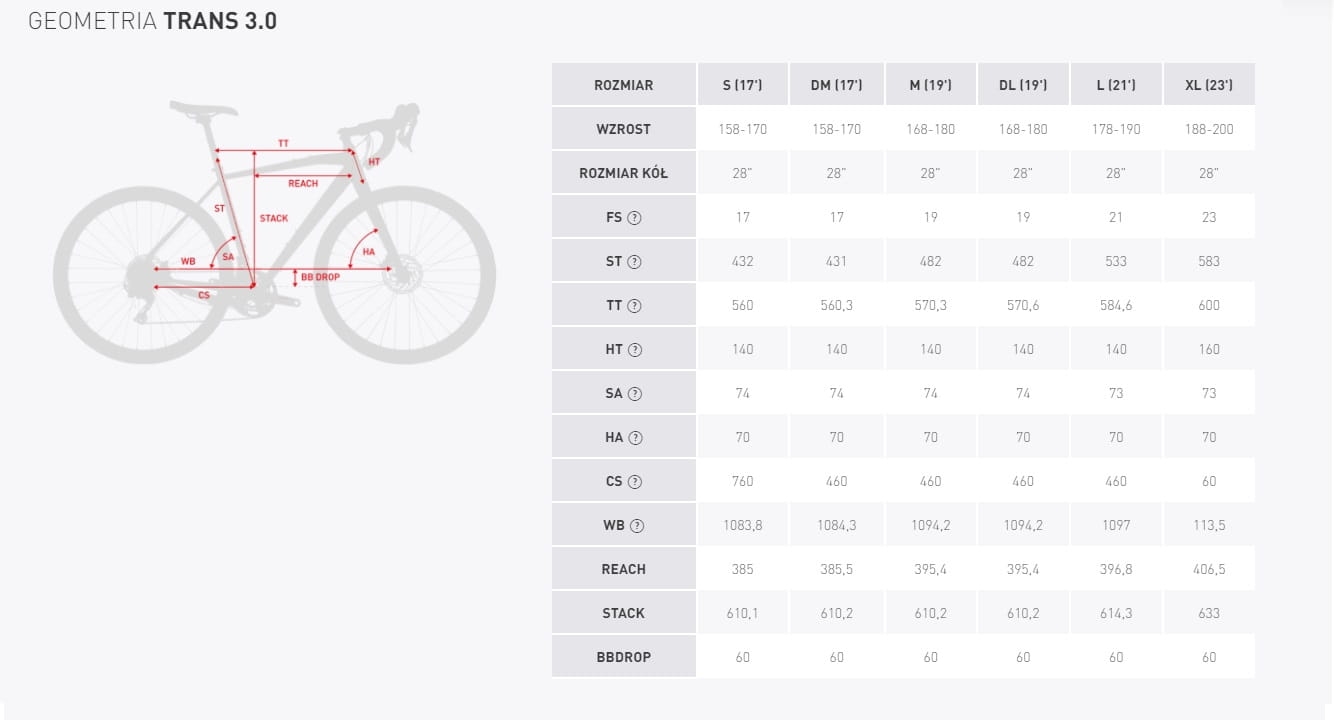Open the ST question mark tooltip
This screenshot has height=720, width=1334.
pos(634,261)
